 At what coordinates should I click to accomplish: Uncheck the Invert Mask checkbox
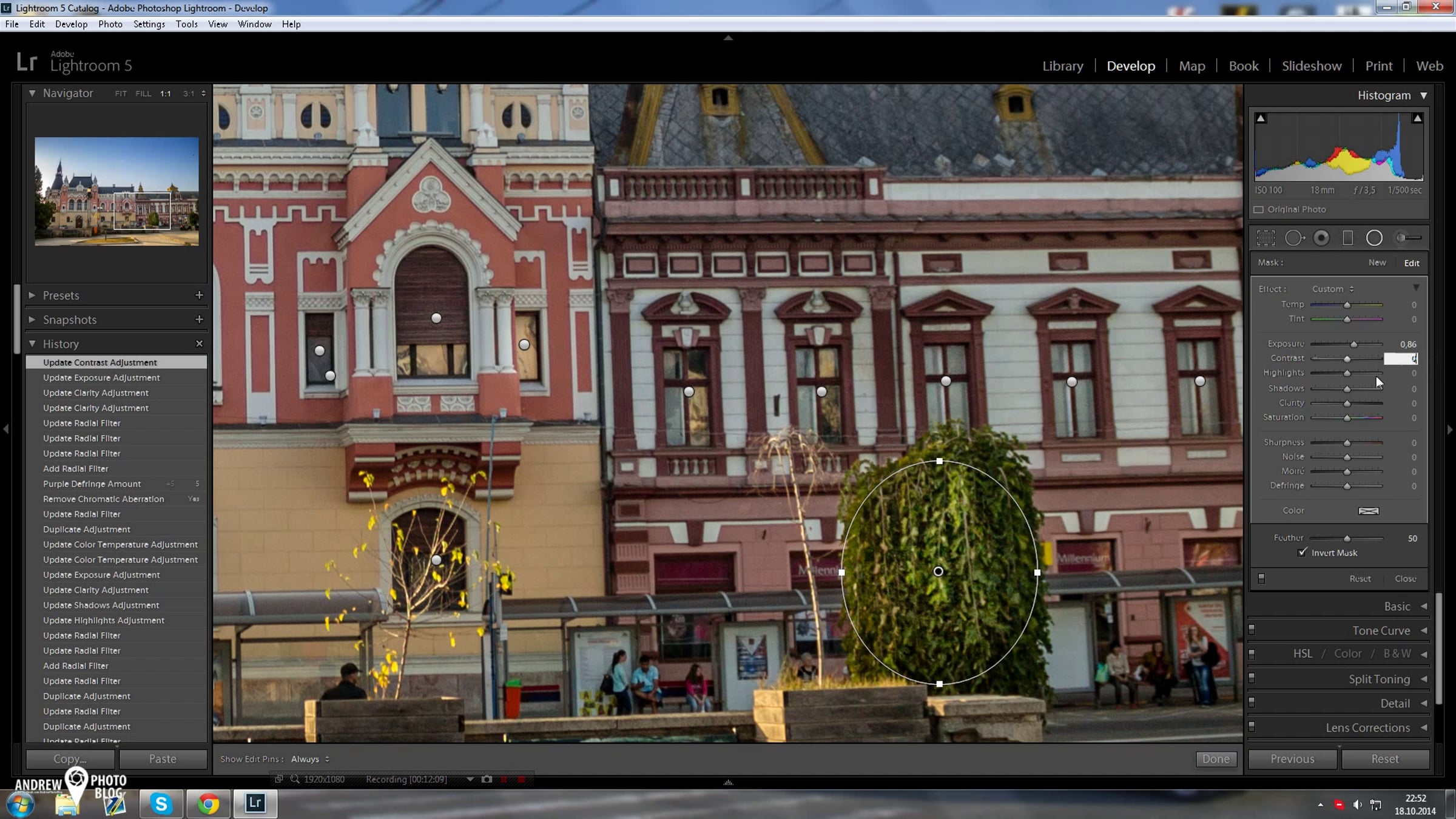(x=1302, y=552)
